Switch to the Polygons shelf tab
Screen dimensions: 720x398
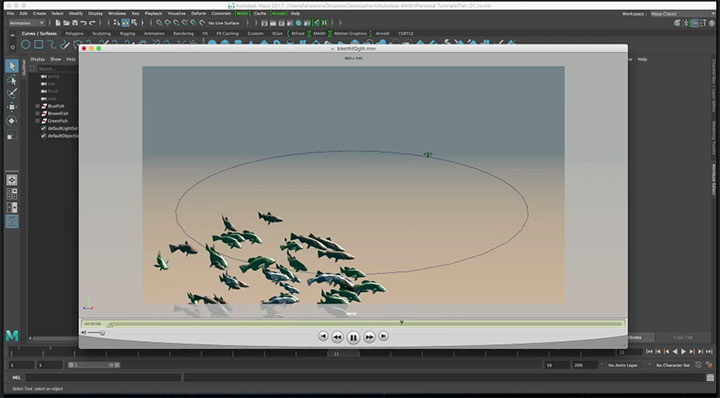click(x=74, y=34)
